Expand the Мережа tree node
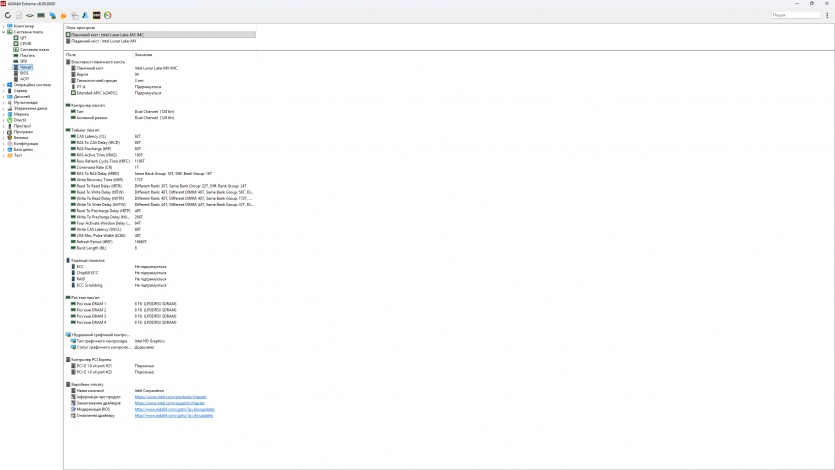The width and height of the screenshot is (835, 470). 3,114
